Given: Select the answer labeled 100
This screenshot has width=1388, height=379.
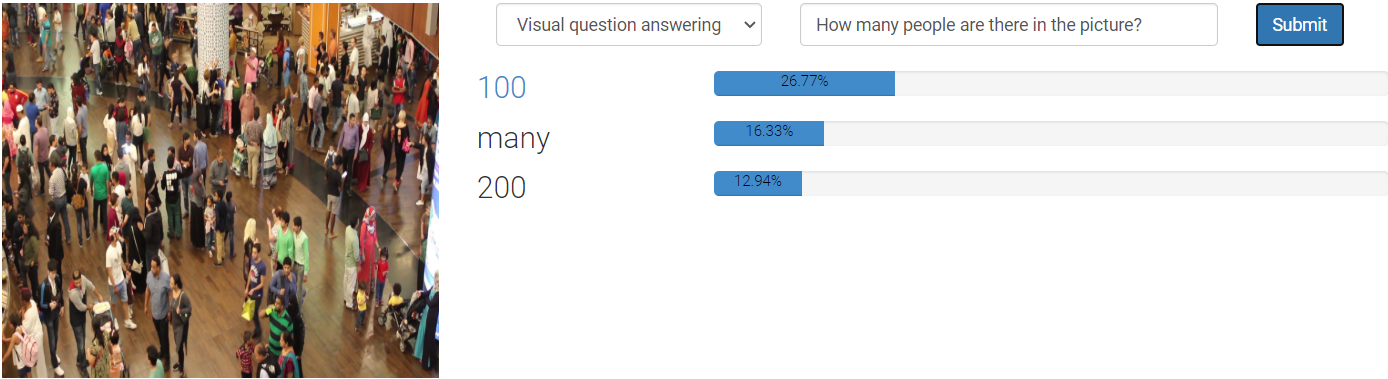Looking at the screenshot, I should pyautogui.click(x=502, y=87).
